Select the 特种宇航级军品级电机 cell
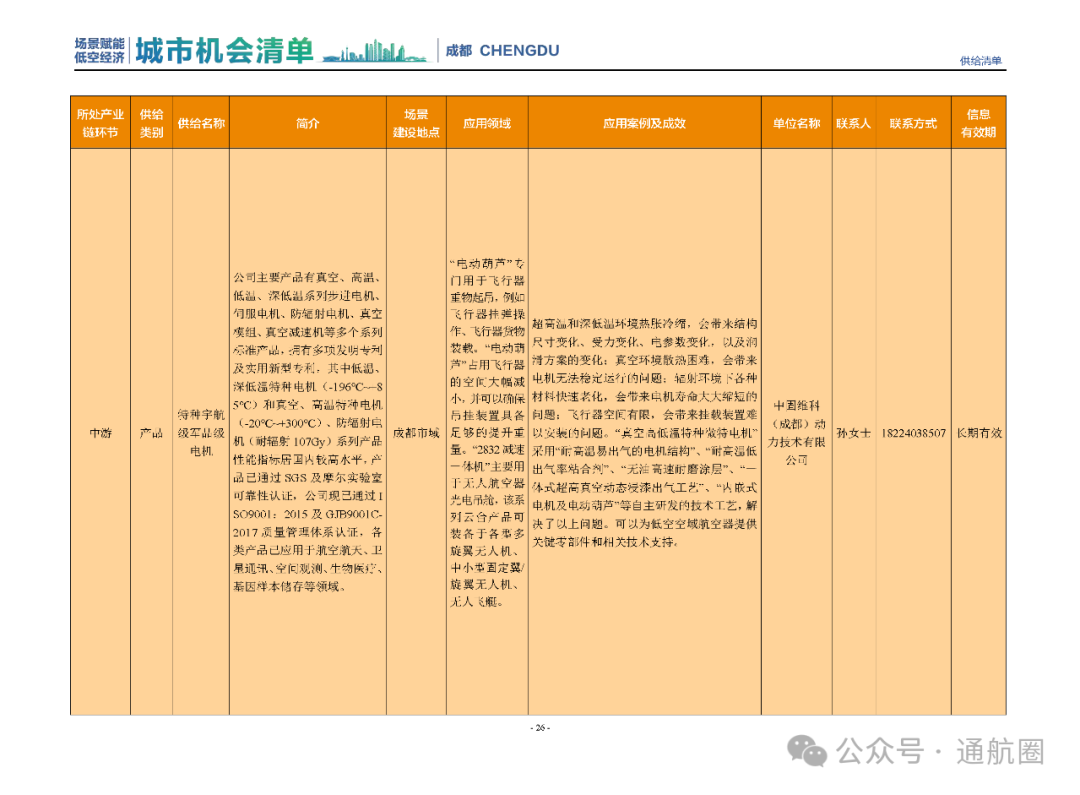The width and height of the screenshot is (1080, 795). pos(201,433)
